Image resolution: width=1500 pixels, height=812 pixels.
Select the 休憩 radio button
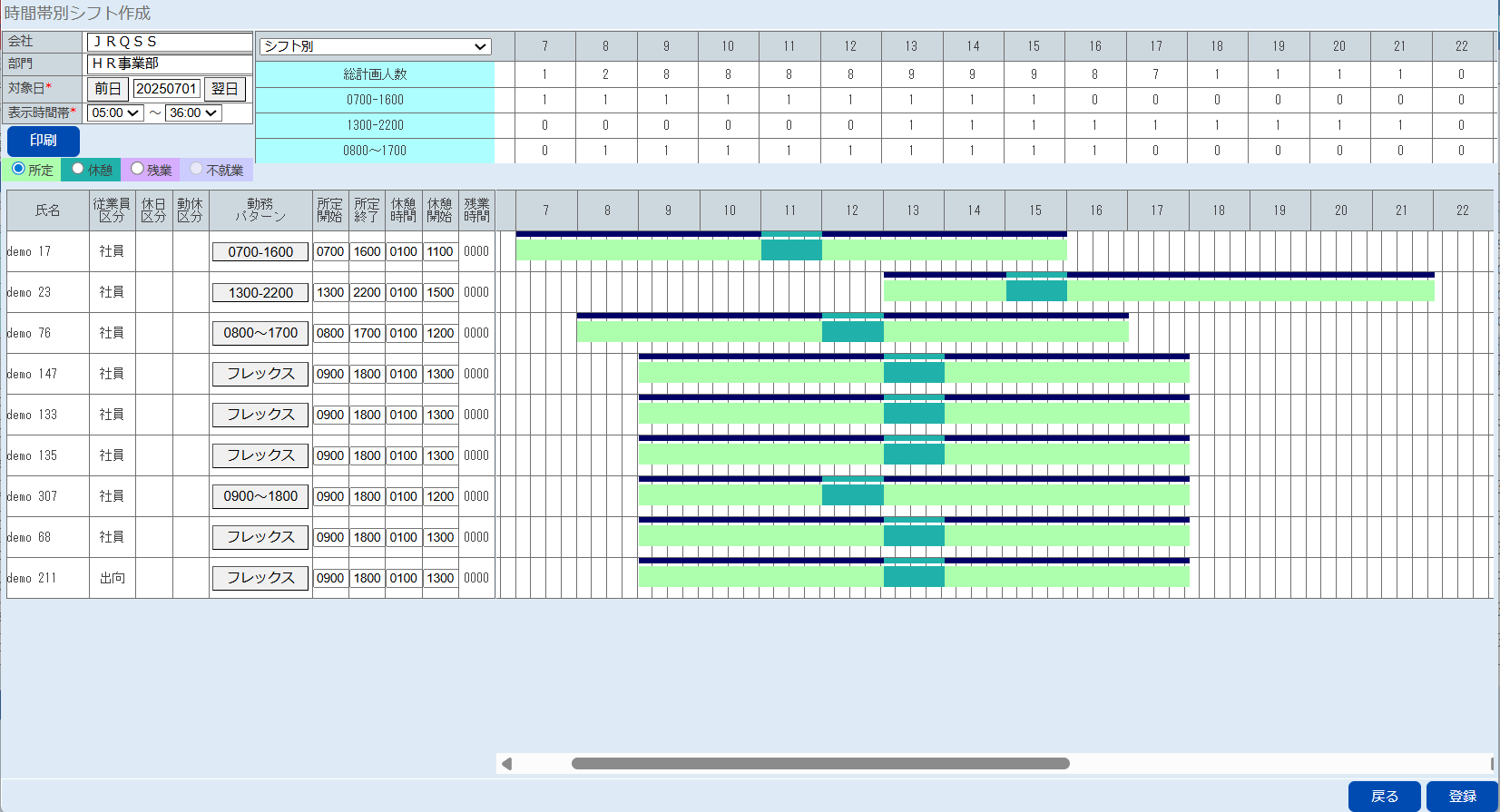(78, 169)
